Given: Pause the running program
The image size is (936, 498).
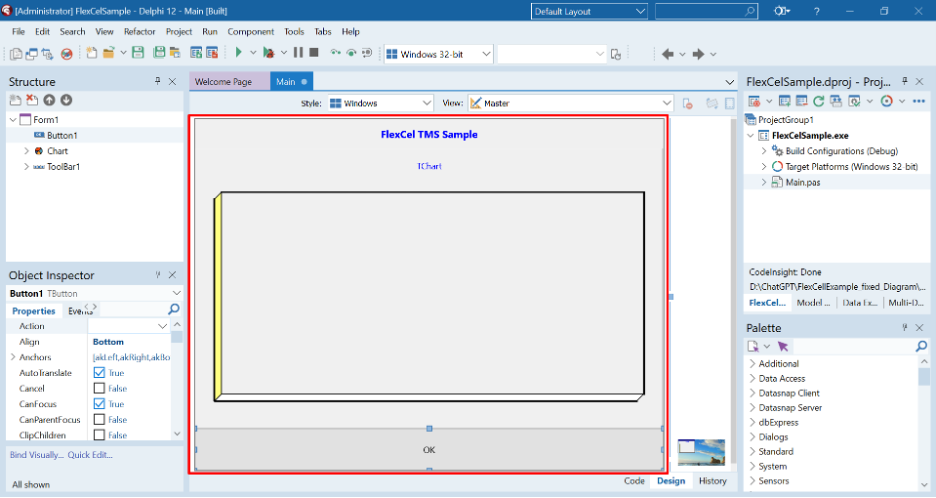Looking at the screenshot, I should pyautogui.click(x=298, y=53).
